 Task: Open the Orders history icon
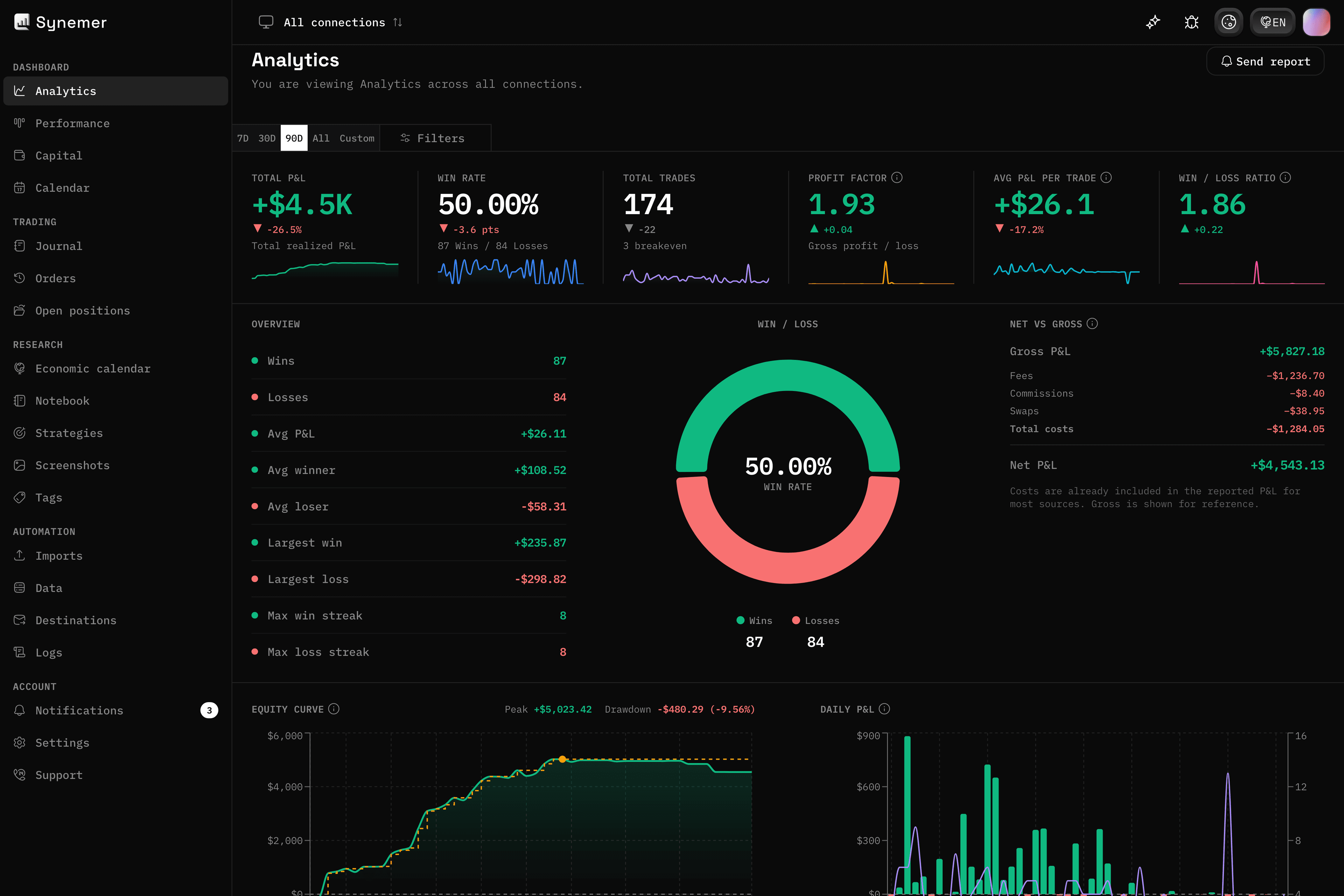click(20, 278)
